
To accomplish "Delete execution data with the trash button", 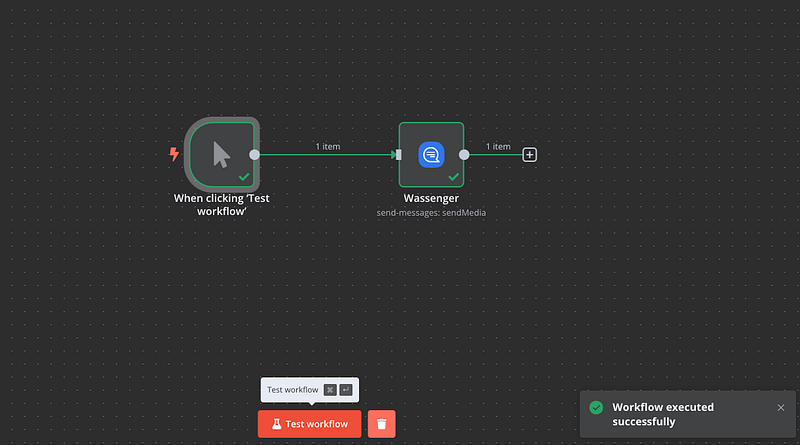I will pyautogui.click(x=381, y=424).
